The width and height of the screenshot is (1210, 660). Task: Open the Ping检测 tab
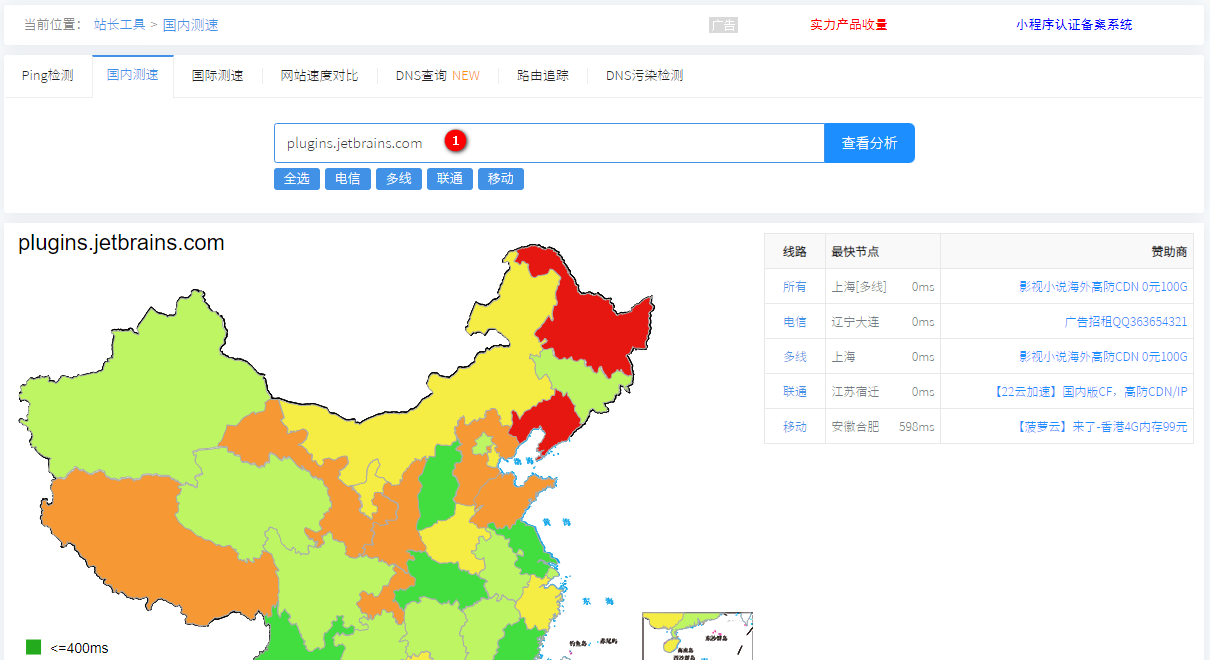(47, 76)
